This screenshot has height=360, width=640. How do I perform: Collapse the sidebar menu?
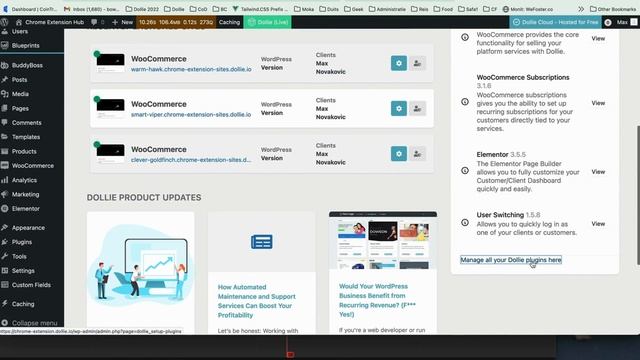[34, 323]
